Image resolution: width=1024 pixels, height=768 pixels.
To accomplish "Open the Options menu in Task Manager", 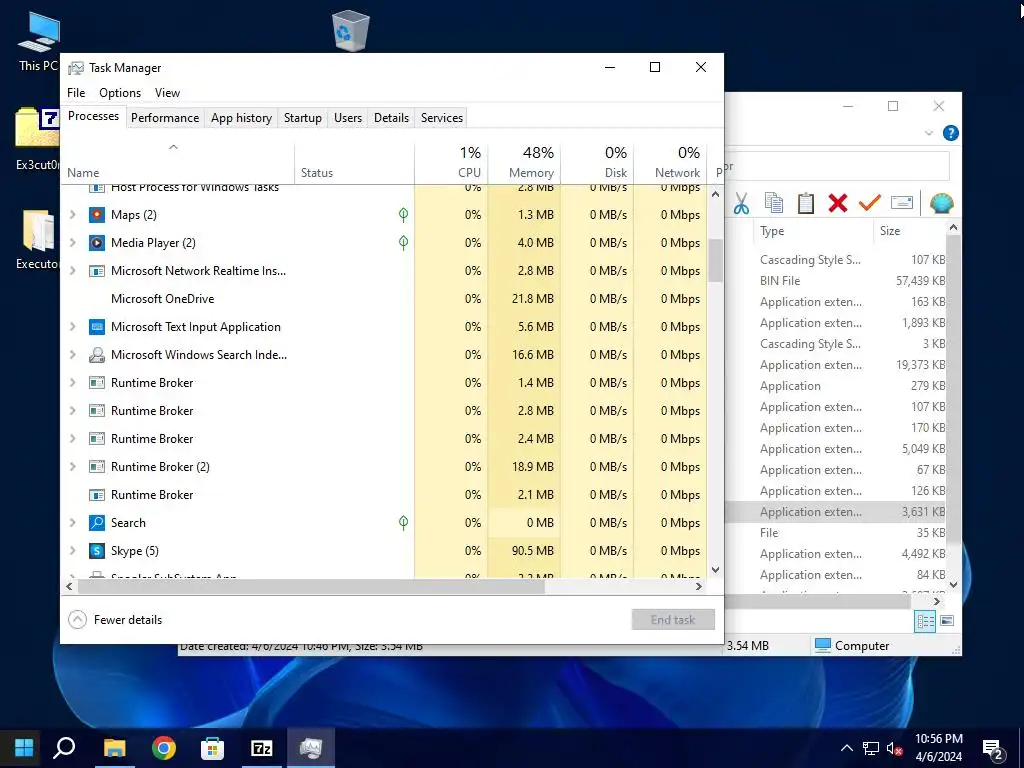I will click(x=120, y=93).
